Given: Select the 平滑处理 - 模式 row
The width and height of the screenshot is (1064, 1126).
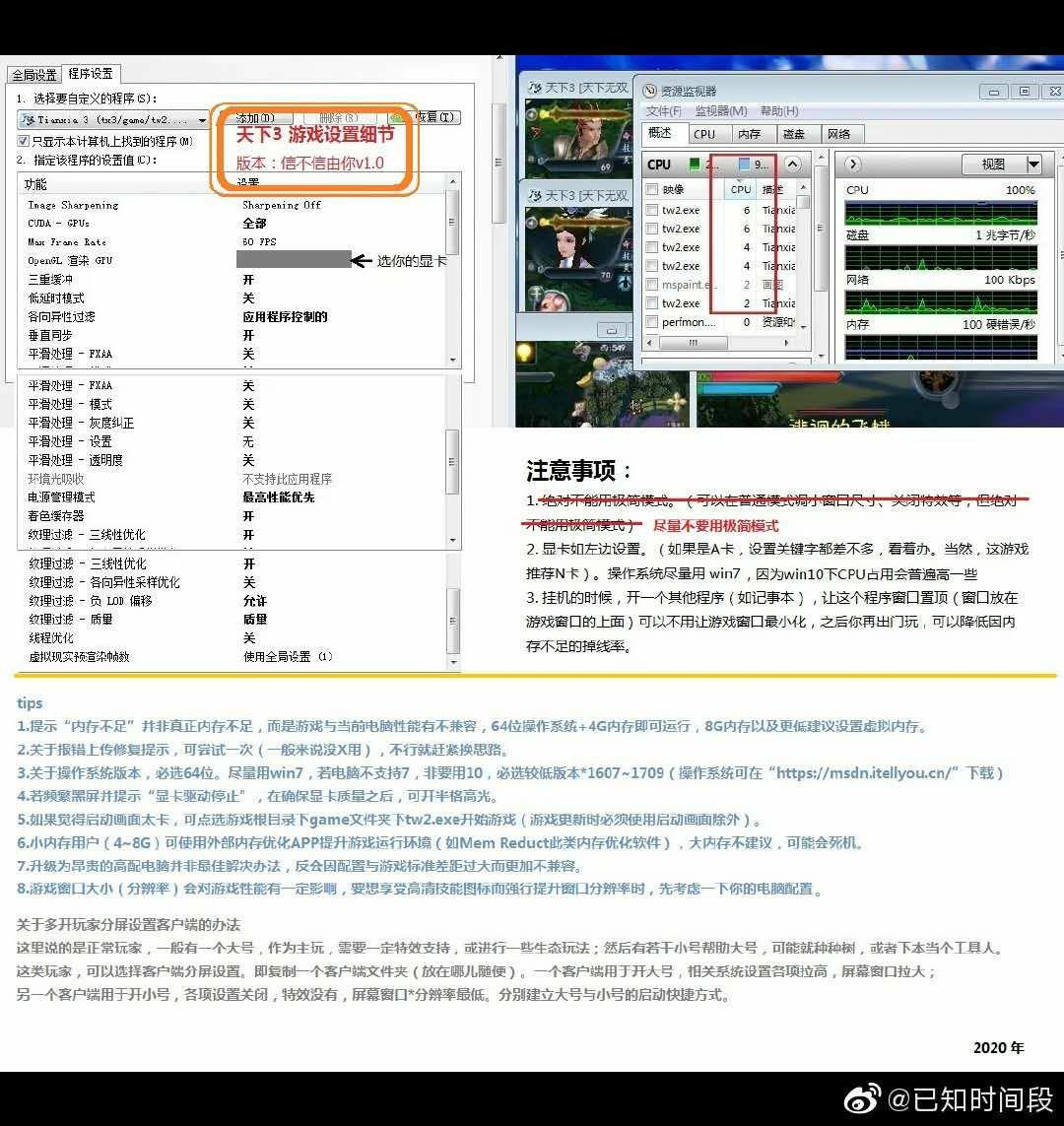Looking at the screenshot, I should pos(233,404).
